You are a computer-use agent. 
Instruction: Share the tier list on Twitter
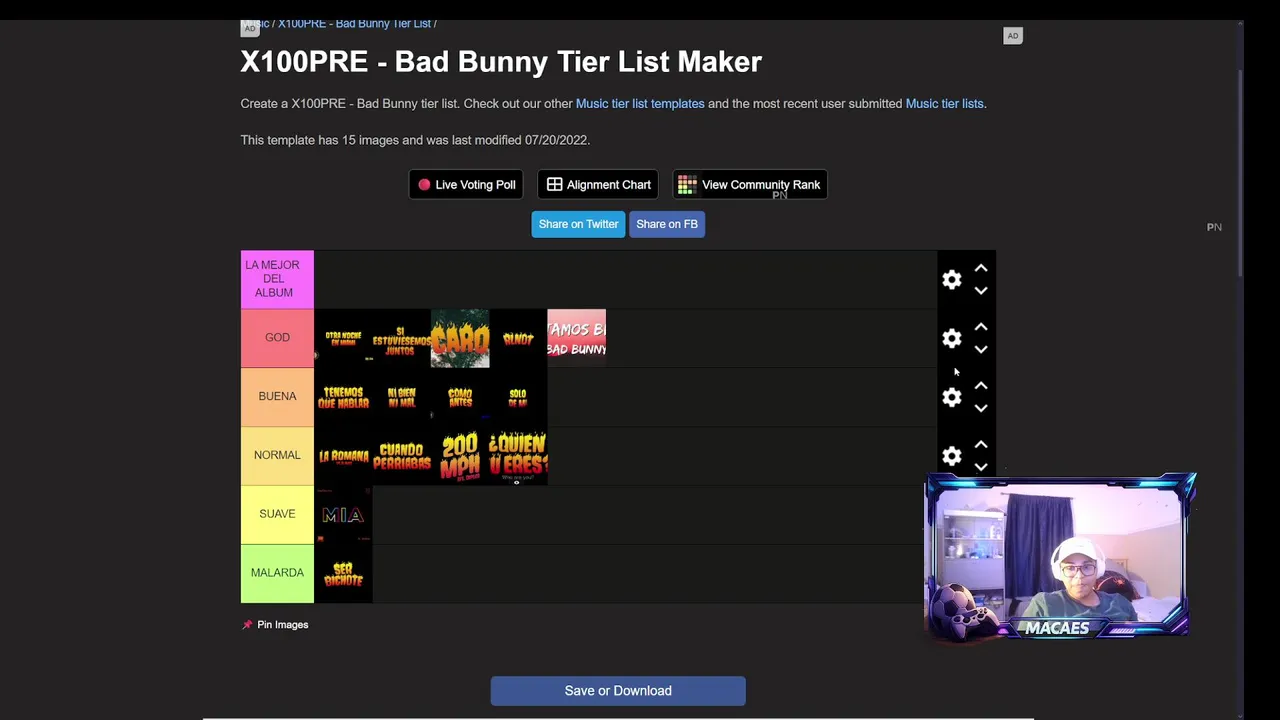578,224
